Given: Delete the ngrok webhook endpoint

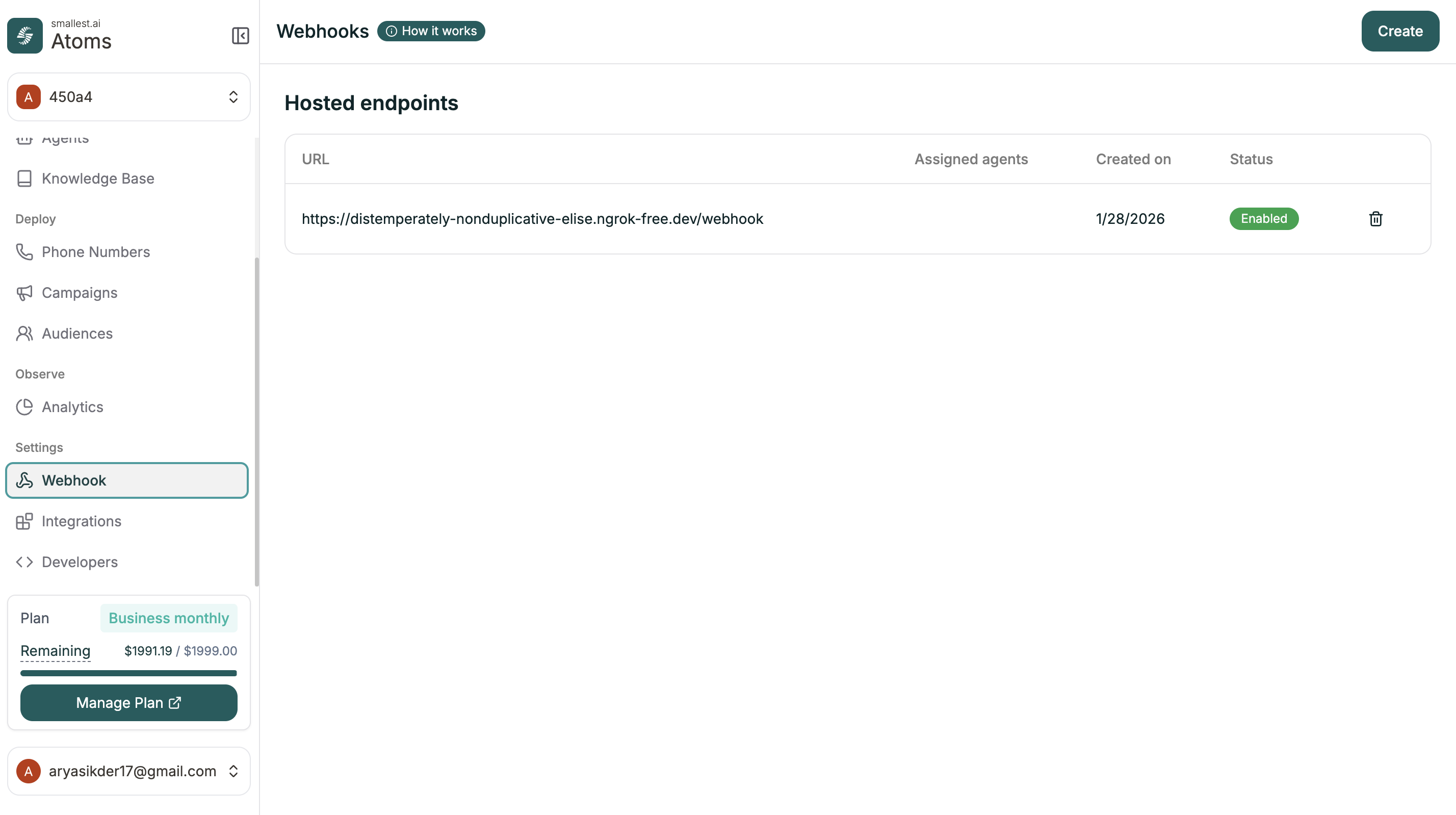Looking at the screenshot, I should (1376, 219).
